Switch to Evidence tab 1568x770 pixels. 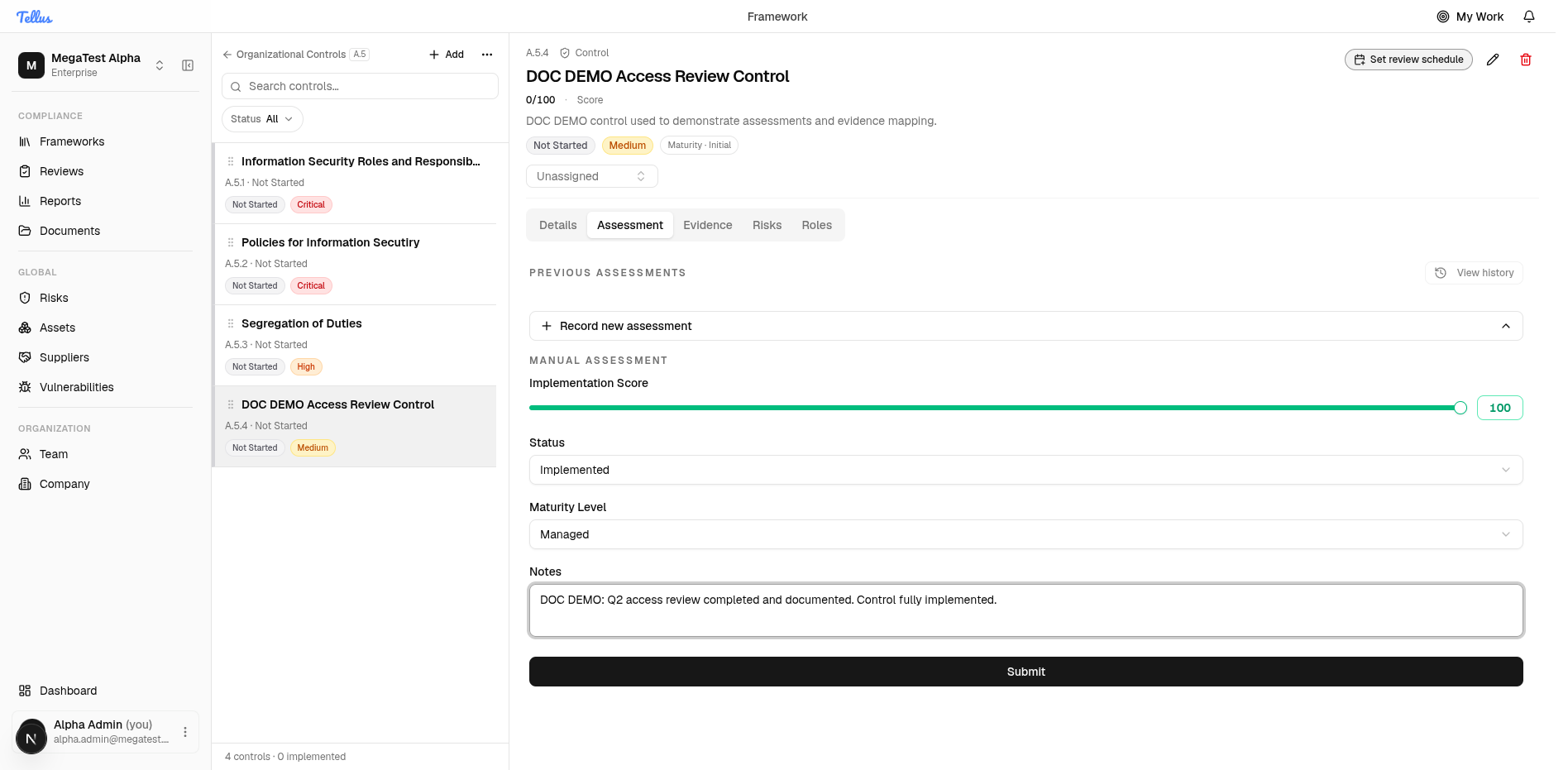[x=708, y=225]
